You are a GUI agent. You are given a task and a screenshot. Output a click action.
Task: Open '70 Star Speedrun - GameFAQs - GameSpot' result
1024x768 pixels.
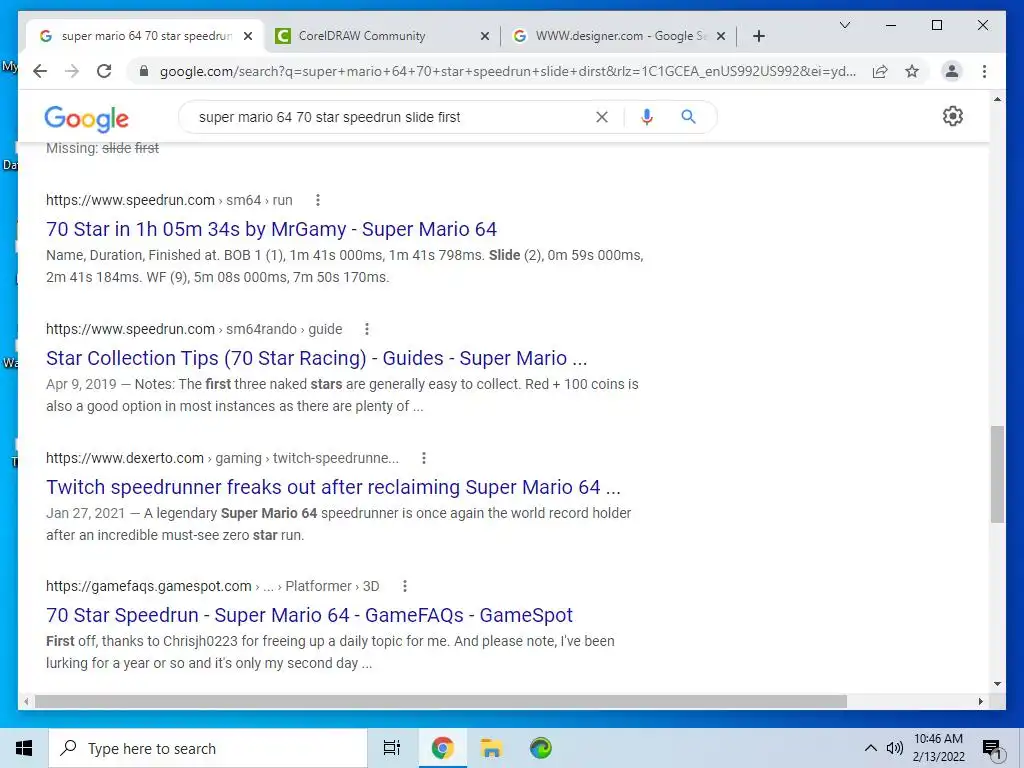(309, 615)
